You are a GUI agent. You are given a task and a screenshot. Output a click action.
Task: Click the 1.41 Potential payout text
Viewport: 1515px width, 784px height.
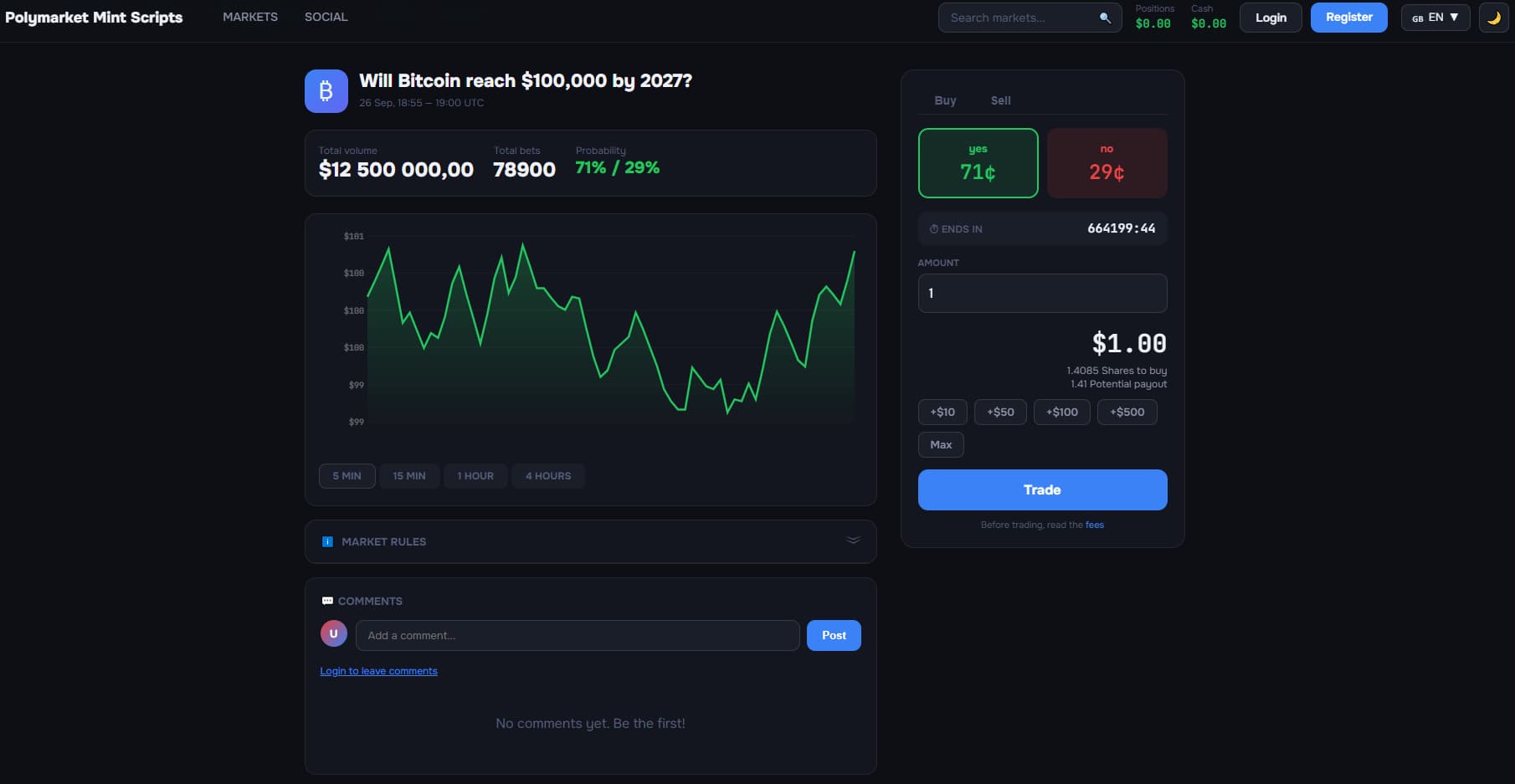1118,384
